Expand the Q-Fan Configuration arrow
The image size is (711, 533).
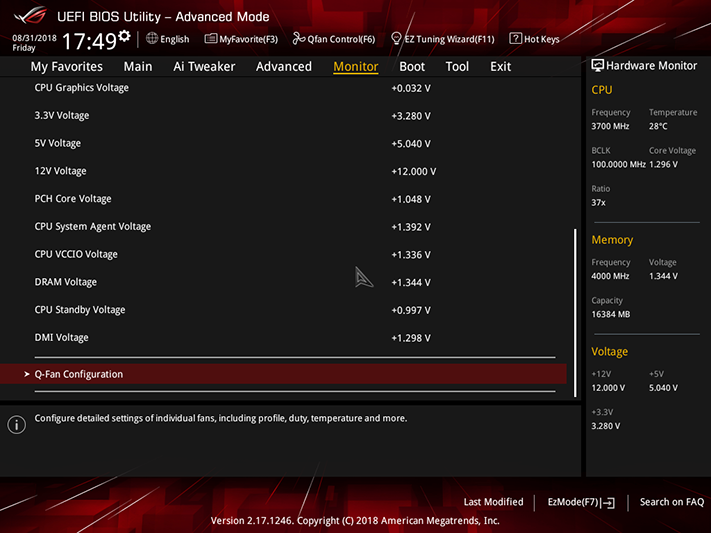[x=27, y=374]
